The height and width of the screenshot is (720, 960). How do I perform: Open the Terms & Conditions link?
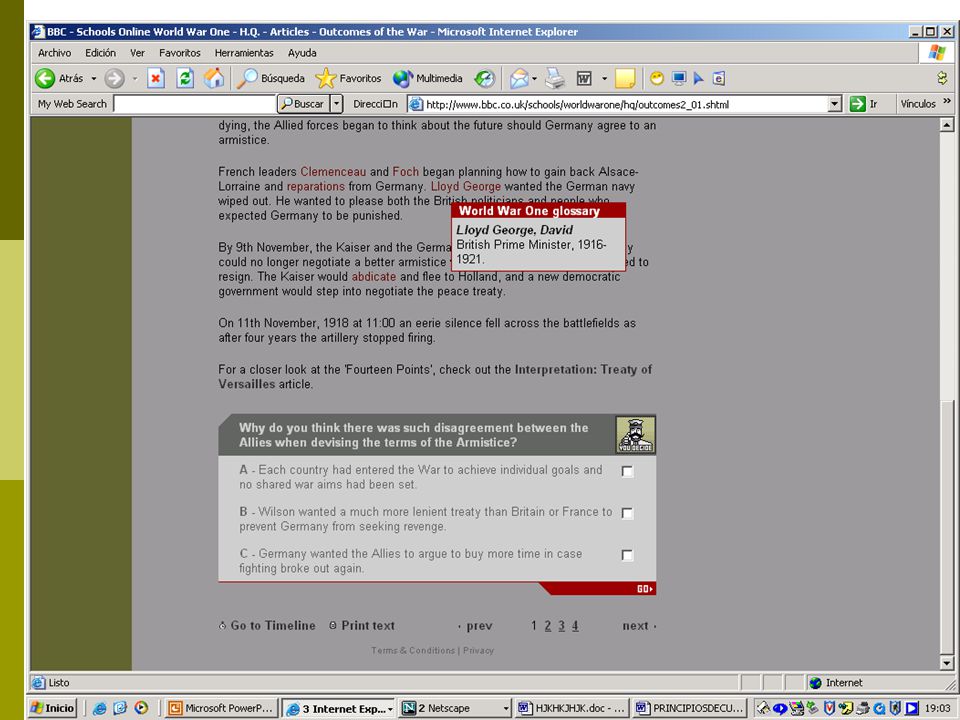413,650
